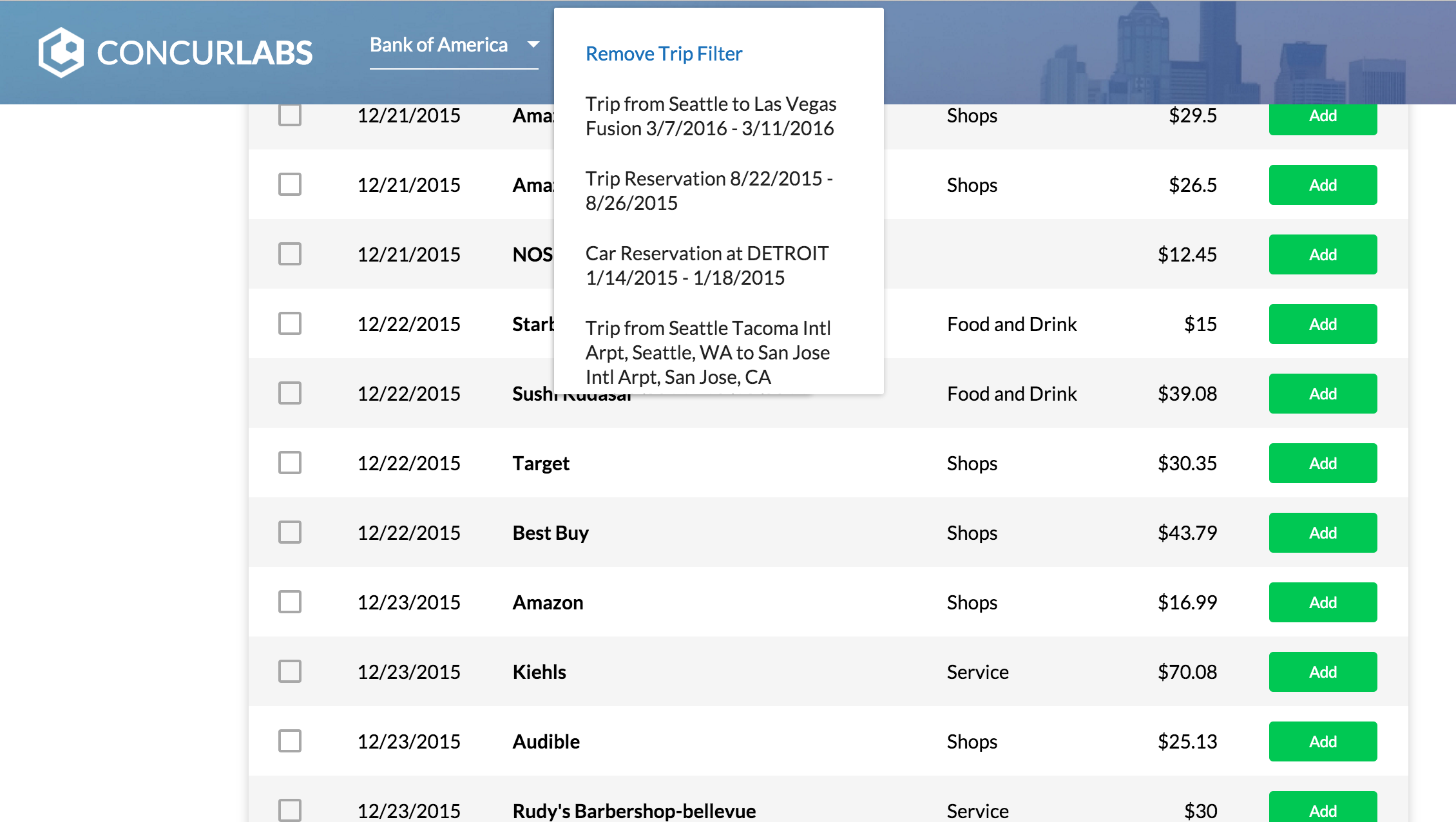The image size is (1456, 822).
Task: Add the Amazon $16.99 transaction
Action: point(1323,602)
